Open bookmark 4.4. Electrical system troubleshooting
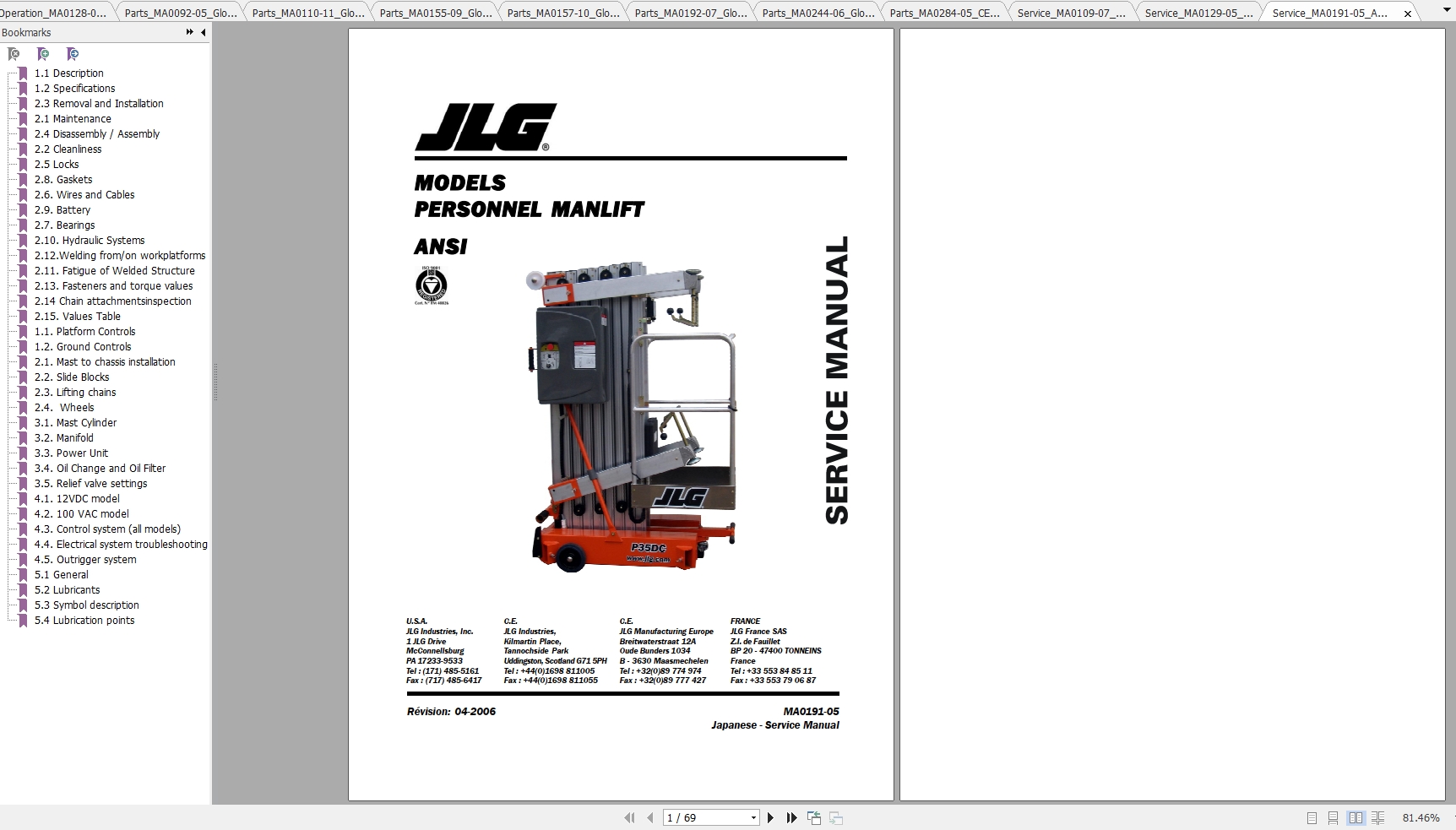1456x830 pixels. point(121,545)
